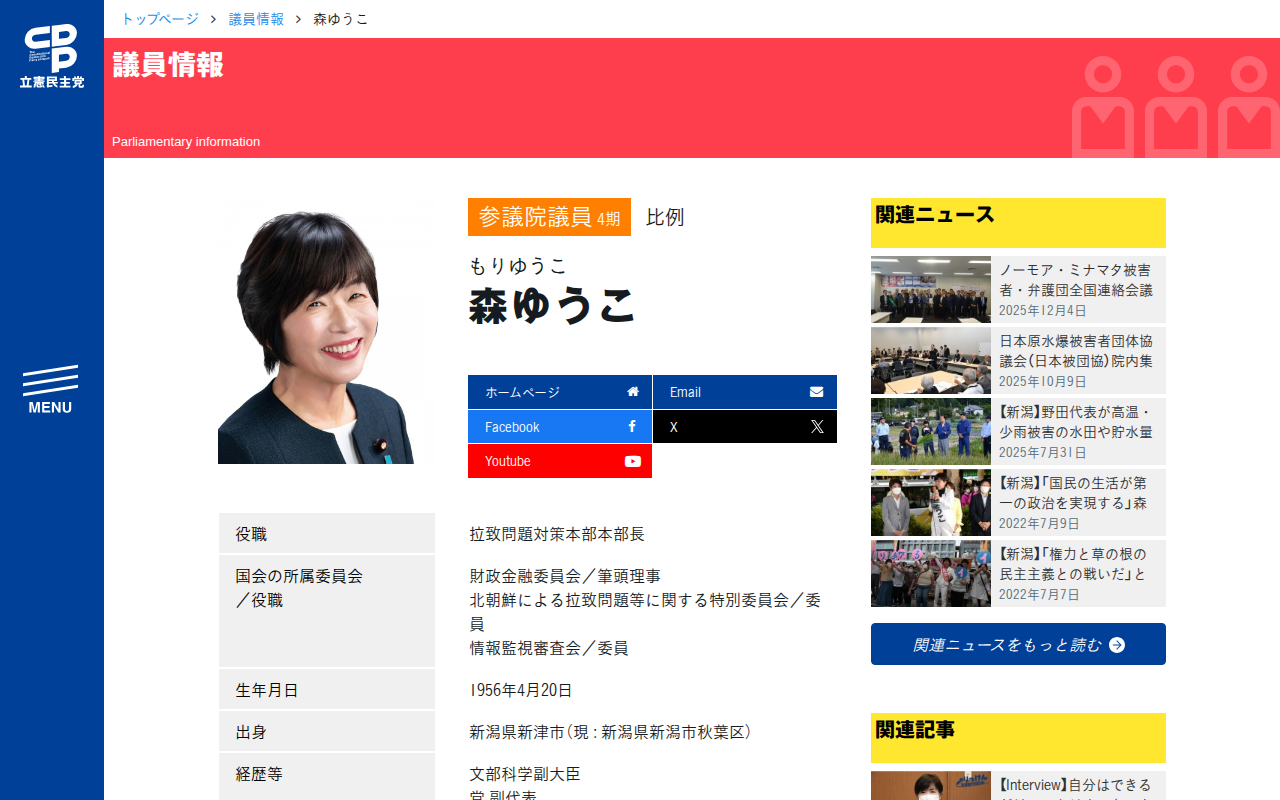Screen dimensions: 1280x800
Task: Open the Interview article thumbnail
Action: (931, 785)
